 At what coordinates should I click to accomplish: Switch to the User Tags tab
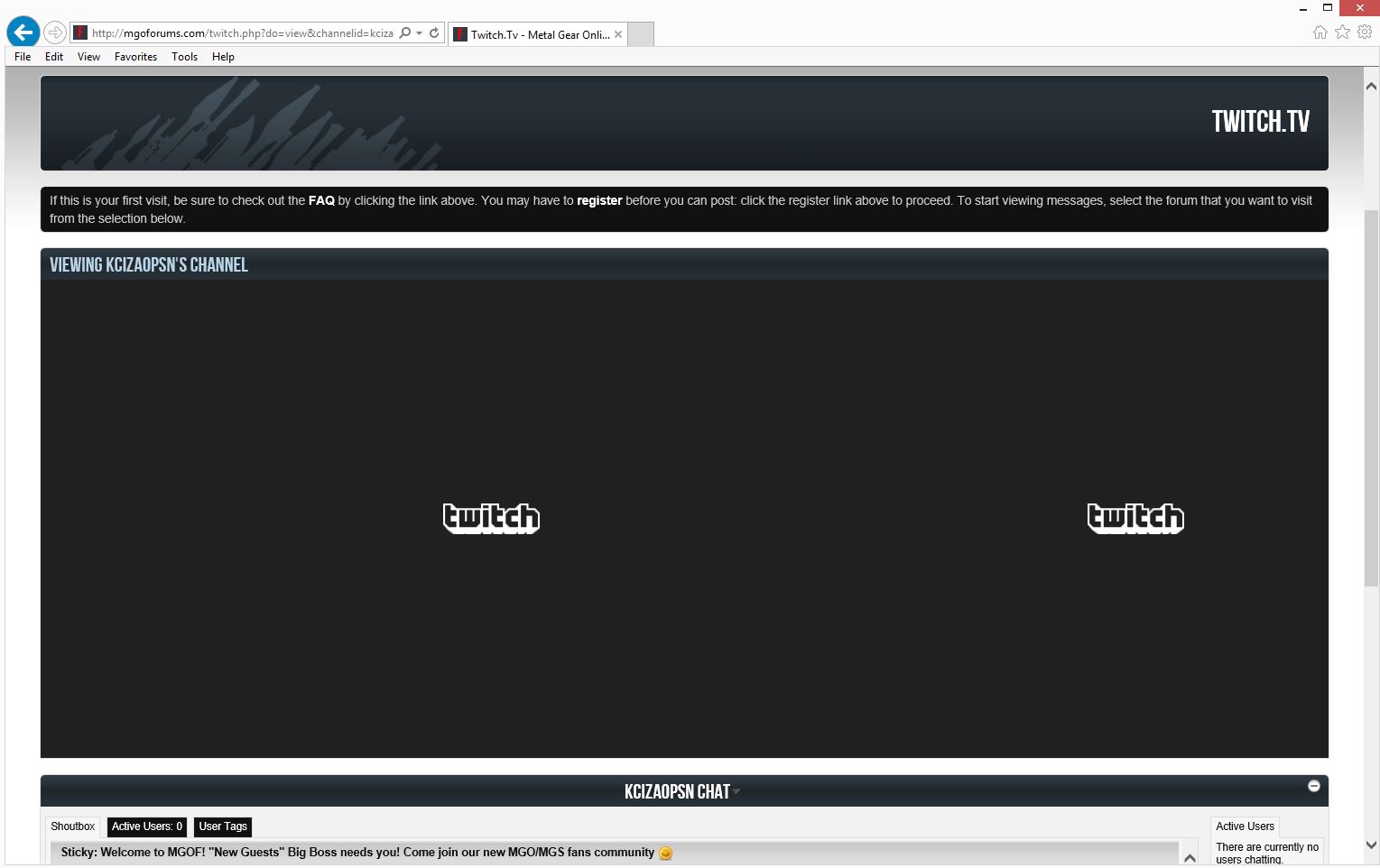point(223,826)
